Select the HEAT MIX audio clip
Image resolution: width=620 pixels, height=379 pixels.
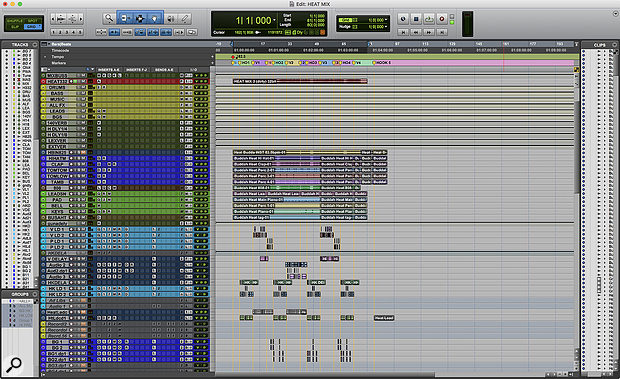(300, 81)
